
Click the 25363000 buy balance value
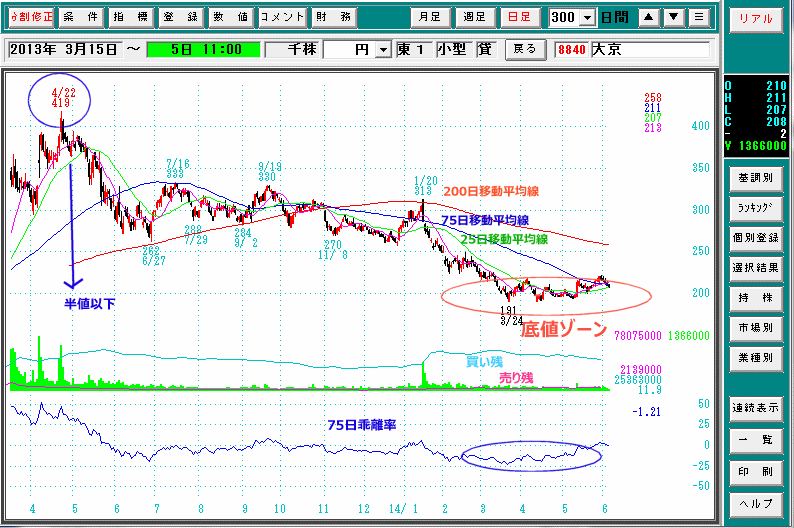coord(638,380)
